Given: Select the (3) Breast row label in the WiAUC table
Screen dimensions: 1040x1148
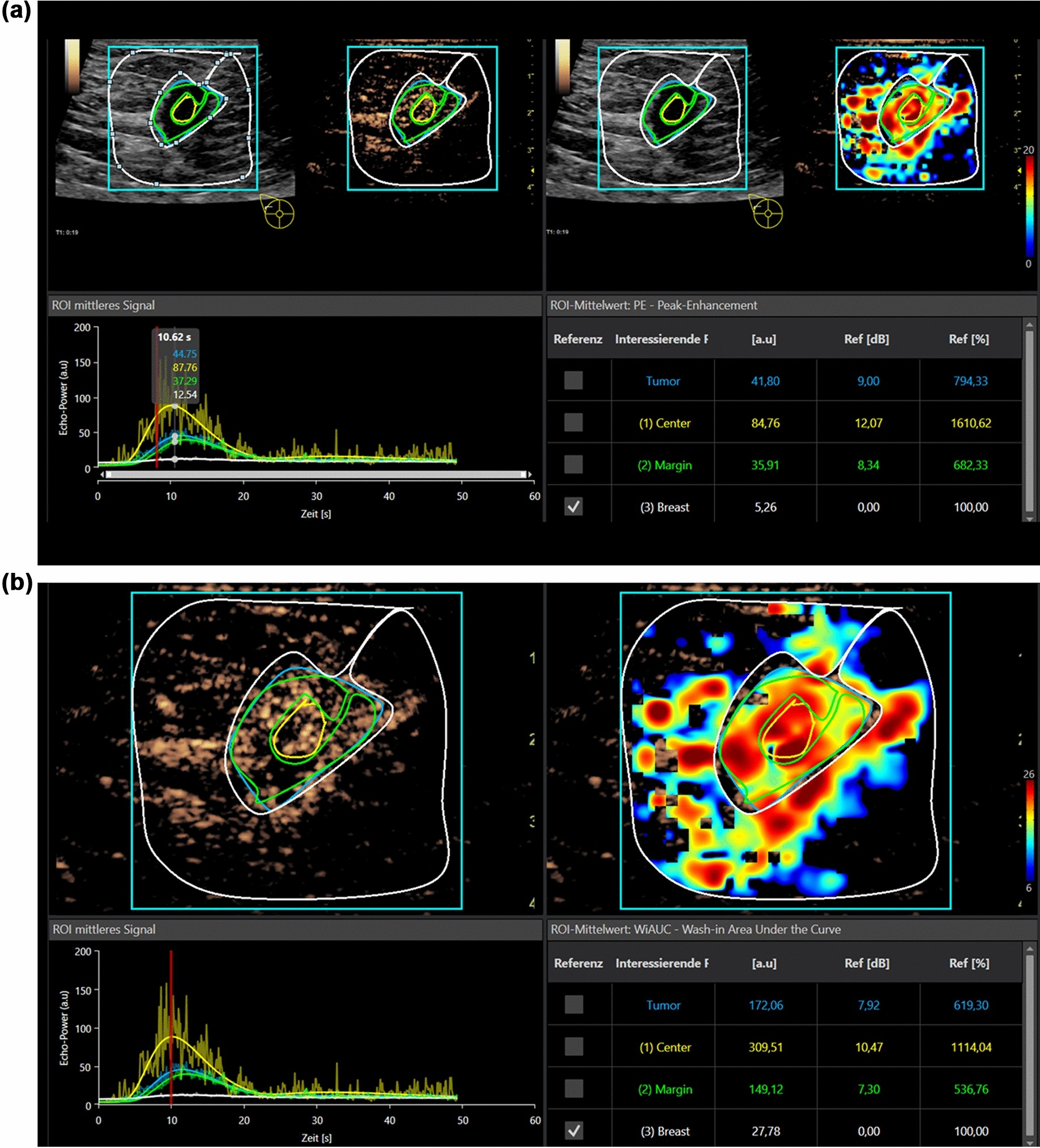Looking at the screenshot, I should pyautogui.click(x=665, y=1131).
